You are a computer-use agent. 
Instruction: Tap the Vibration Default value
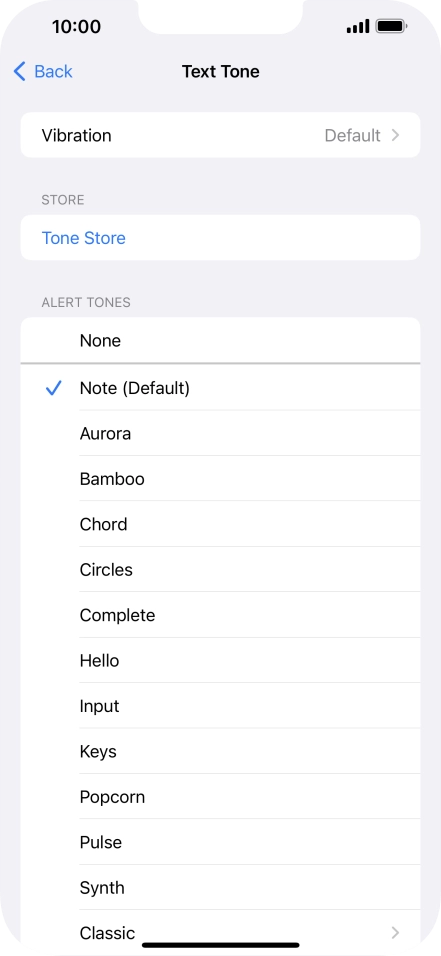click(x=353, y=135)
